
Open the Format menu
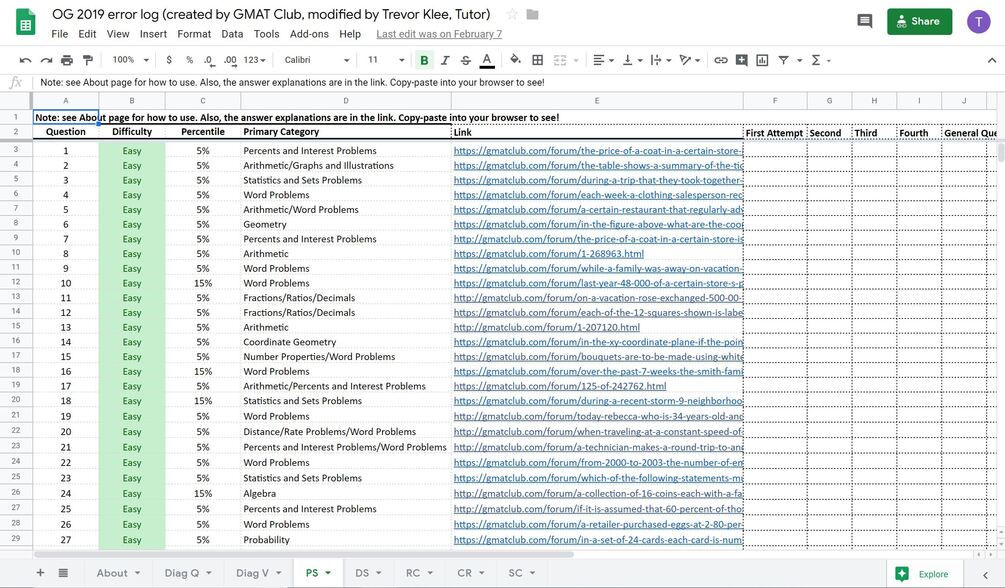(194, 34)
